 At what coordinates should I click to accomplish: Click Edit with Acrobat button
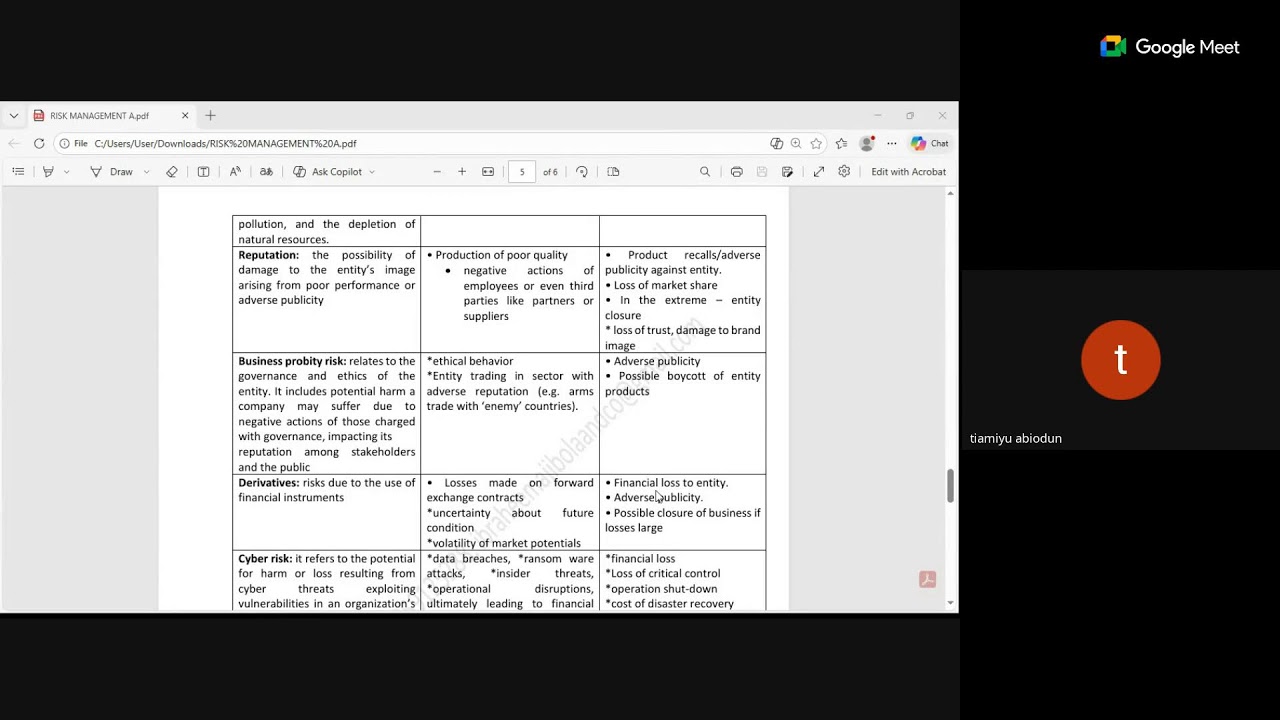[x=908, y=172]
